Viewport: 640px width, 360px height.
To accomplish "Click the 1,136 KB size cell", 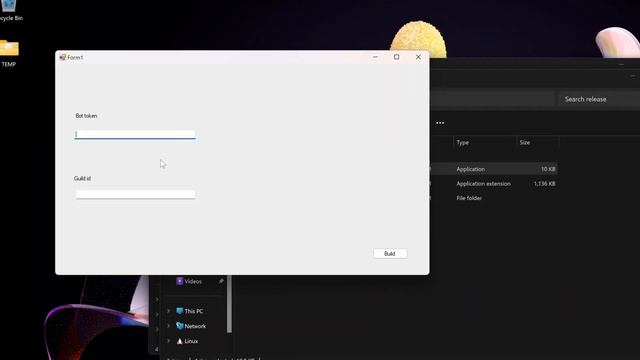I will tap(544, 184).
